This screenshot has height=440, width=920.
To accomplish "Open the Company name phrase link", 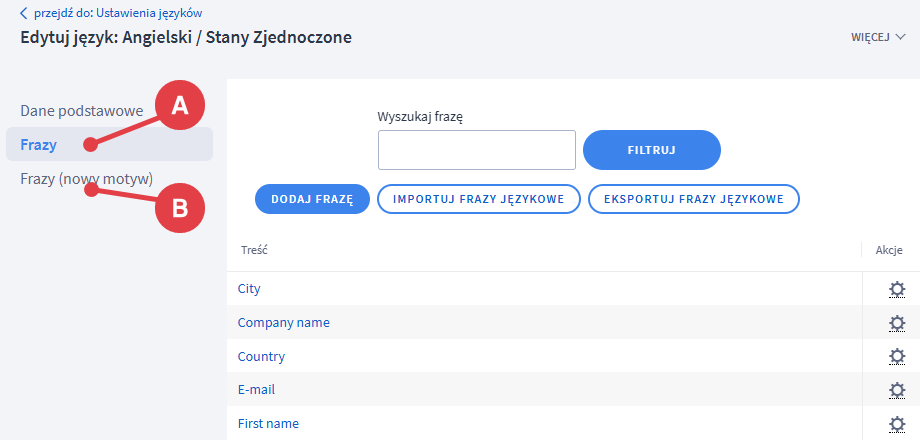I will [283, 323].
